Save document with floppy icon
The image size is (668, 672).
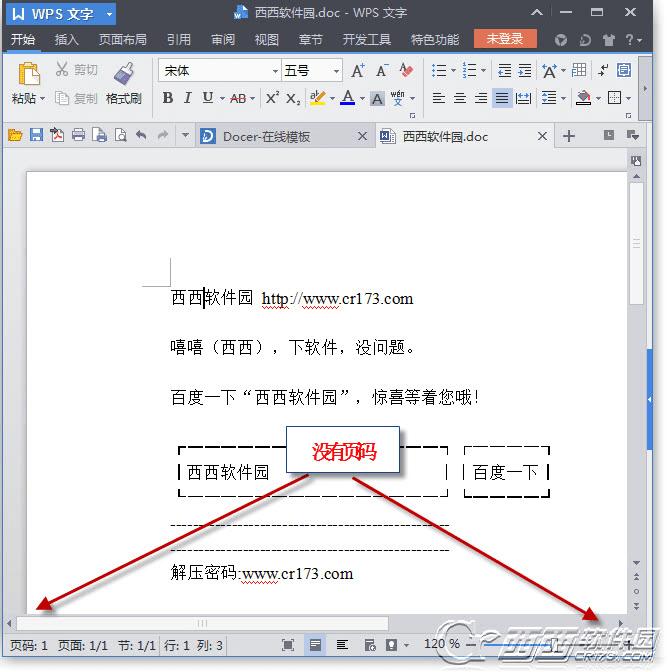tap(36, 135)
